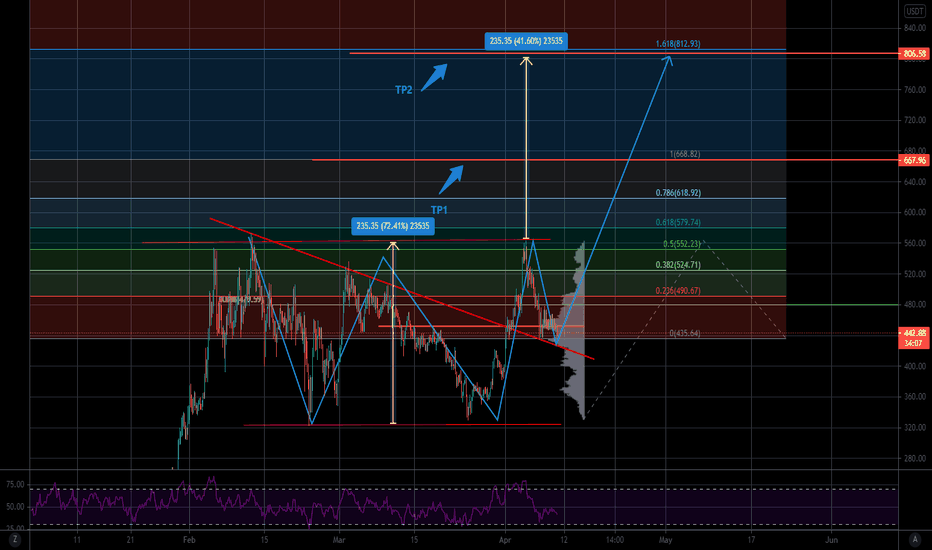Open the USDT currency selector
This screenshot has height=550, width=932.
pyautogui.click(x=914, y=11)
